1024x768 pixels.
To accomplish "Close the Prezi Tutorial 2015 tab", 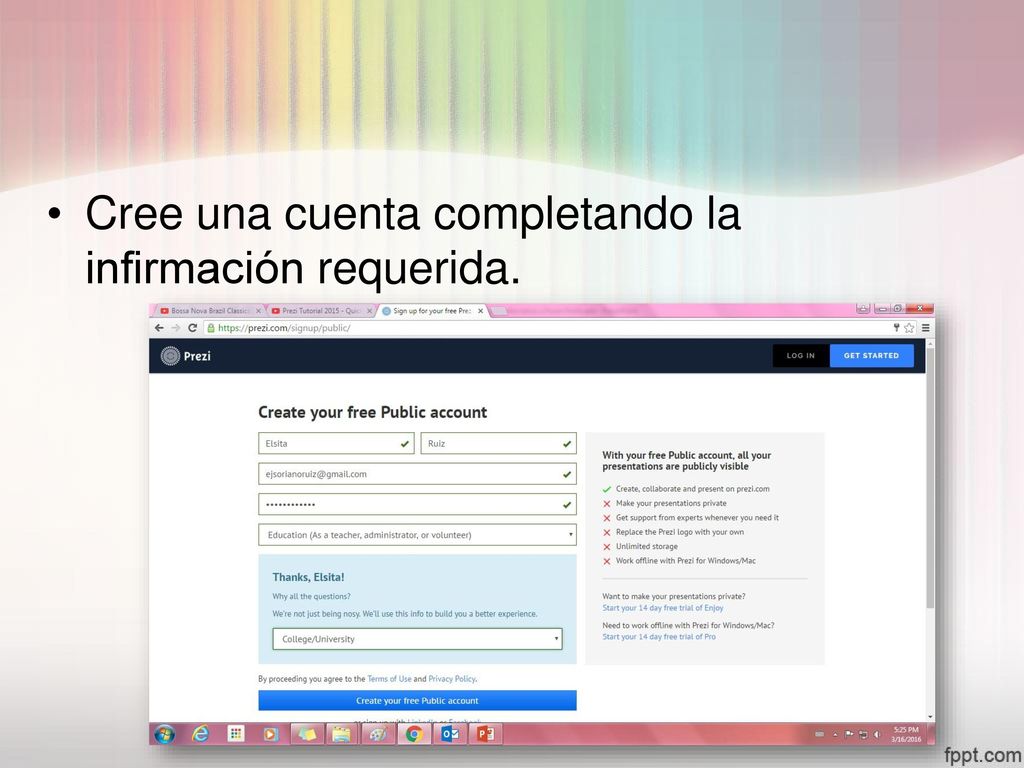I will [370, 312].
